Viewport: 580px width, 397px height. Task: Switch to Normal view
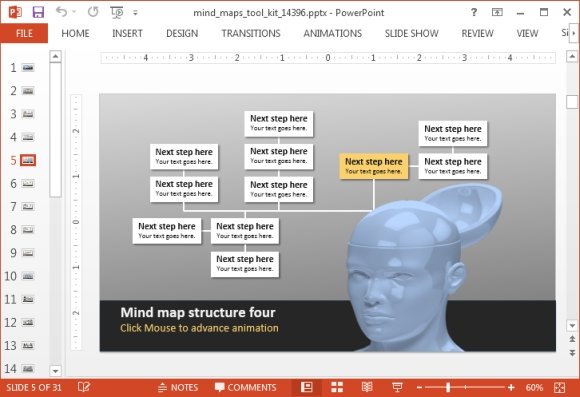coord(307,387)
